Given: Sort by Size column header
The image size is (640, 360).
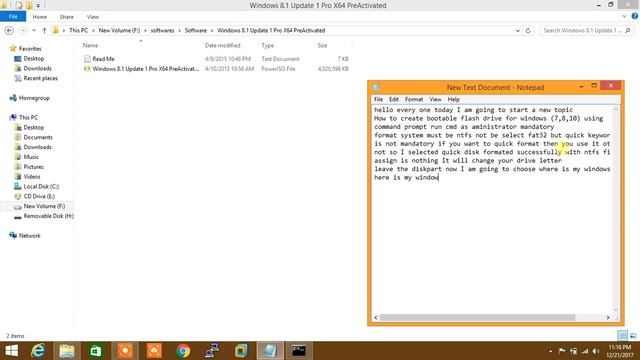Looking at the screenshot, I should click(322, 45).
